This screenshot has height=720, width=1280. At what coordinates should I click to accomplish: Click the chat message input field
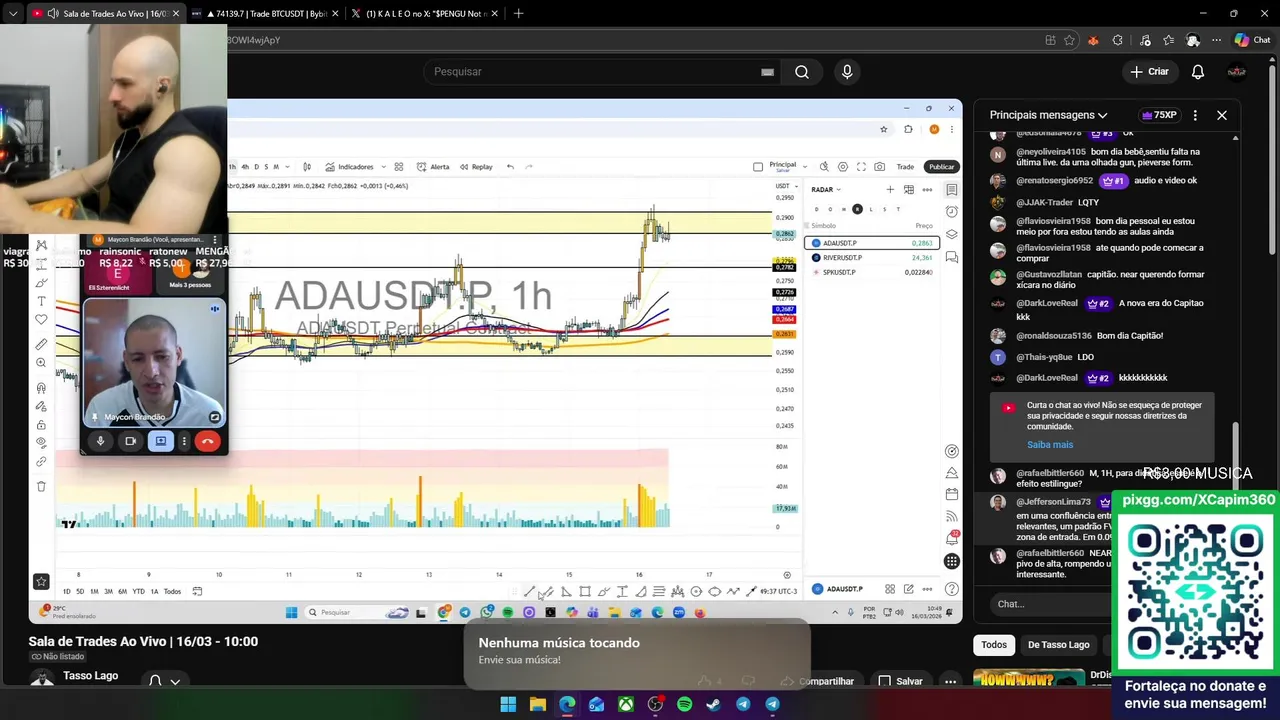pos(1050,604)
